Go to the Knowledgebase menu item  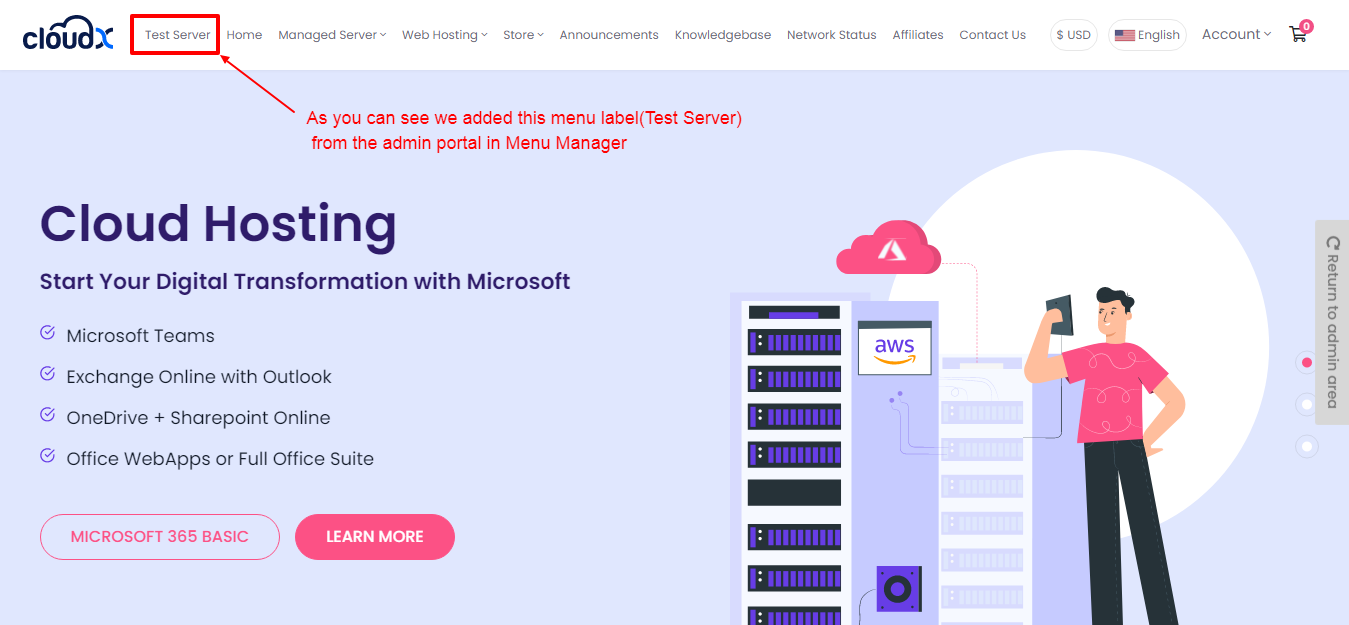pyautogui.click(x=722, y=35)
